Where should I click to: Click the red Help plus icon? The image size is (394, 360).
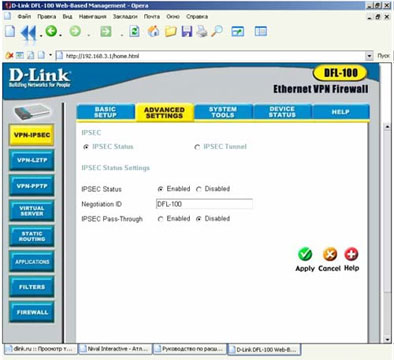coord(351,254)
